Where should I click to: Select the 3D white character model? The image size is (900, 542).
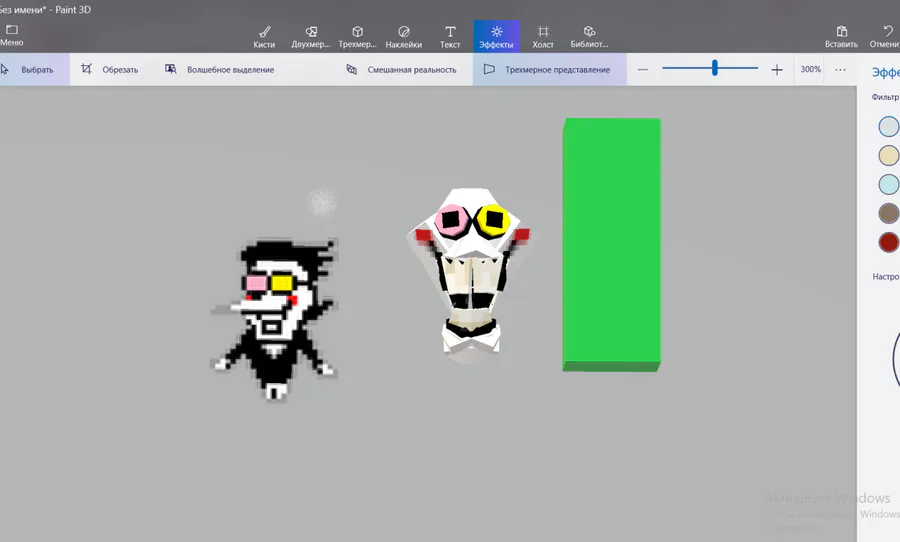click(469, 272)
